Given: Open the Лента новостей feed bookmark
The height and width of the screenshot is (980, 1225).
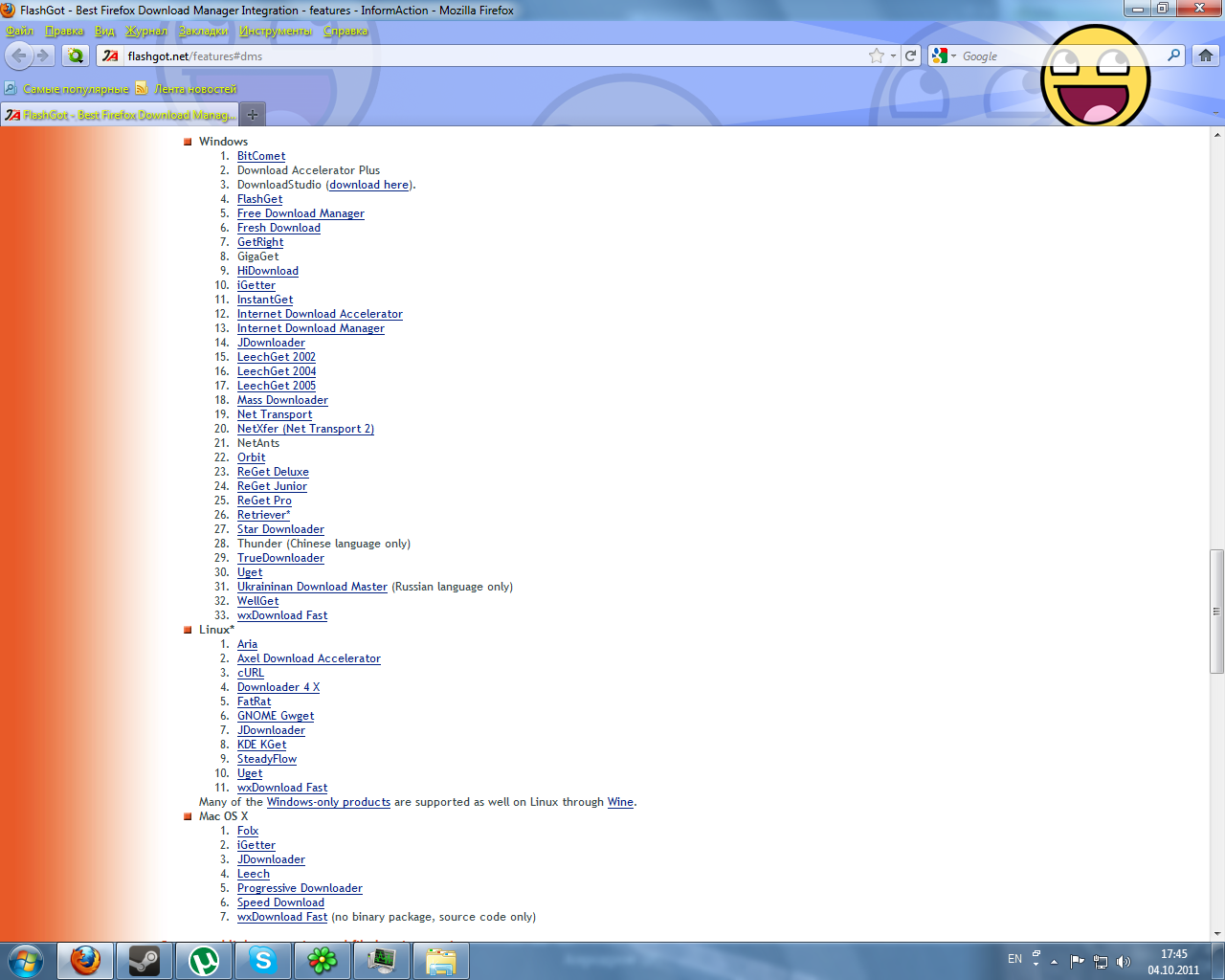Looking at the screenshot, I should (187, 89).
